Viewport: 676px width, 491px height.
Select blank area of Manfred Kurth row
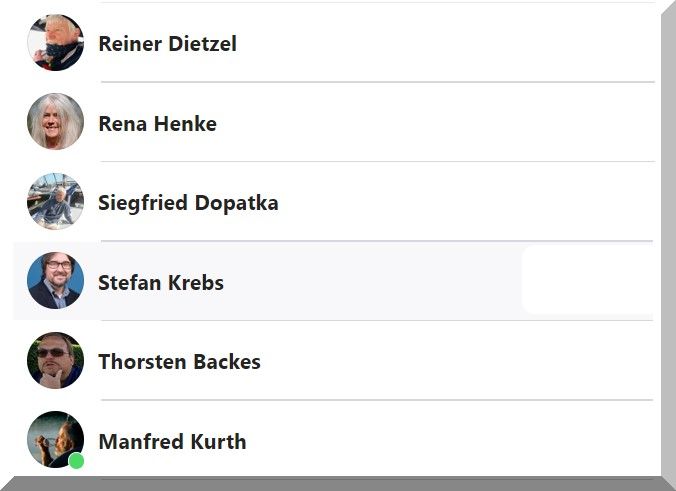click(x=450, y=441)
